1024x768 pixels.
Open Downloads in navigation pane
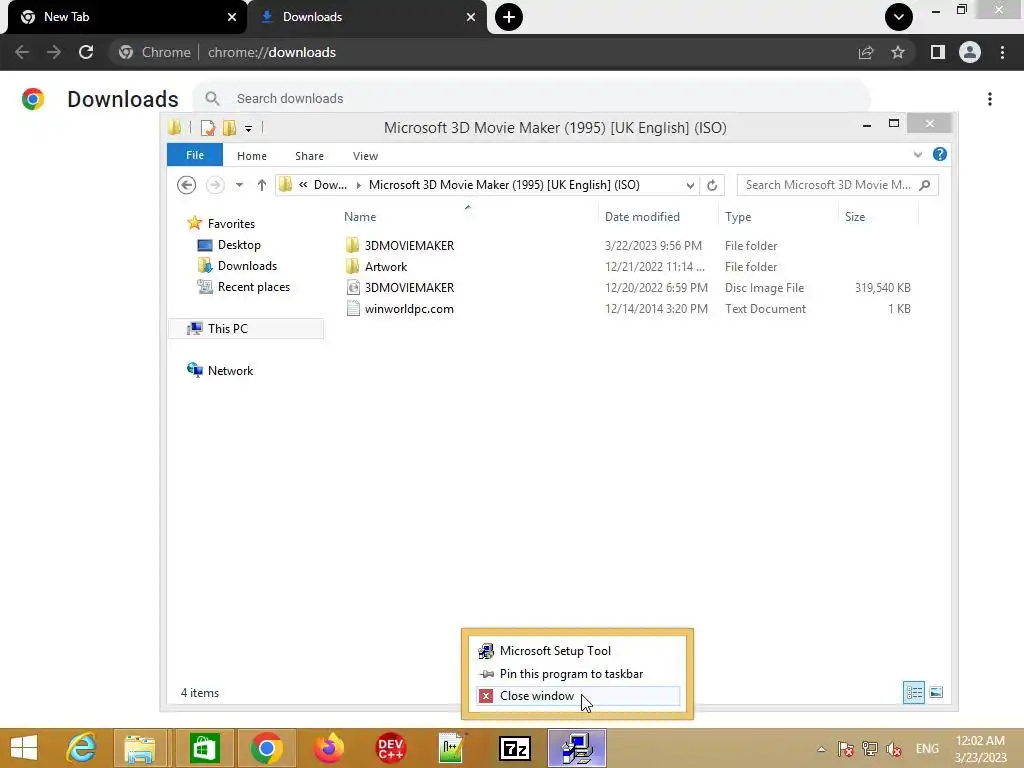coord(247,266)
